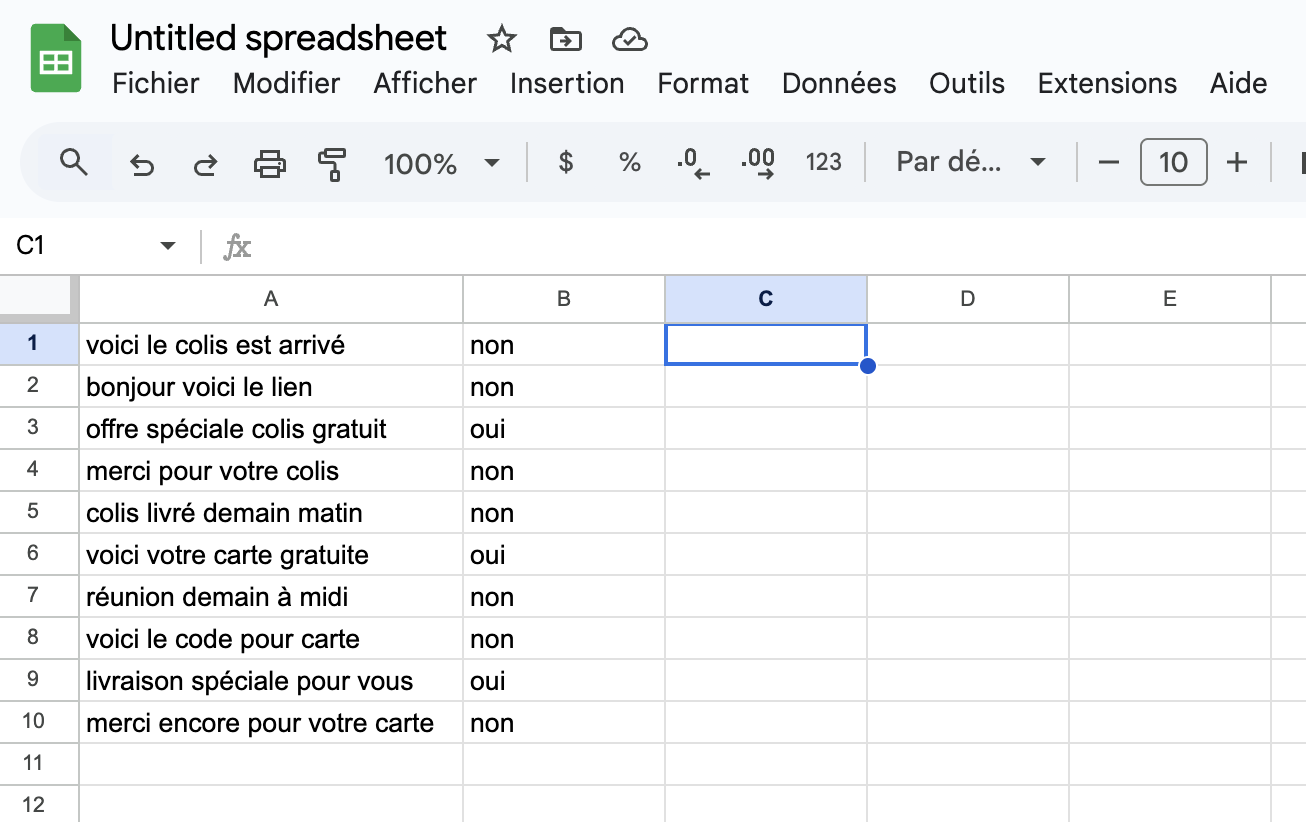Viewport: 1306px width, 822px height.
Task: Select cell A3 offre spéciale colis gratuit
Action: click(271, 429)
